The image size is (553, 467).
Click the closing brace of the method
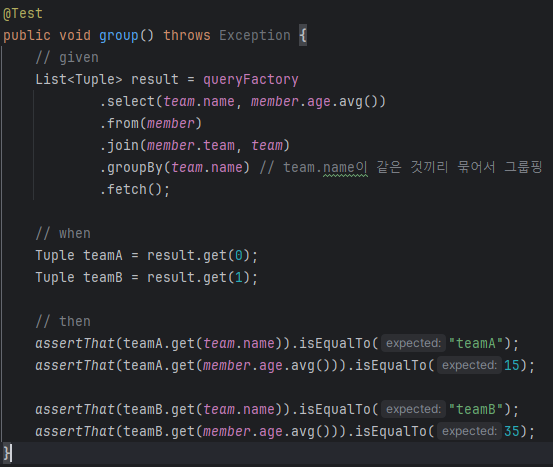coord(7,453)
